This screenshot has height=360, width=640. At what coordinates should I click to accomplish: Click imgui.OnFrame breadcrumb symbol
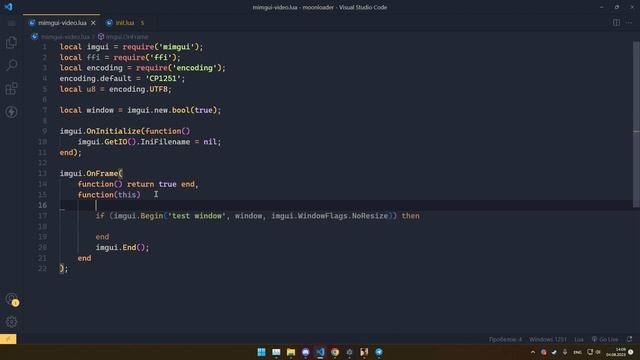pyautogui.click(x=127, y=37)
